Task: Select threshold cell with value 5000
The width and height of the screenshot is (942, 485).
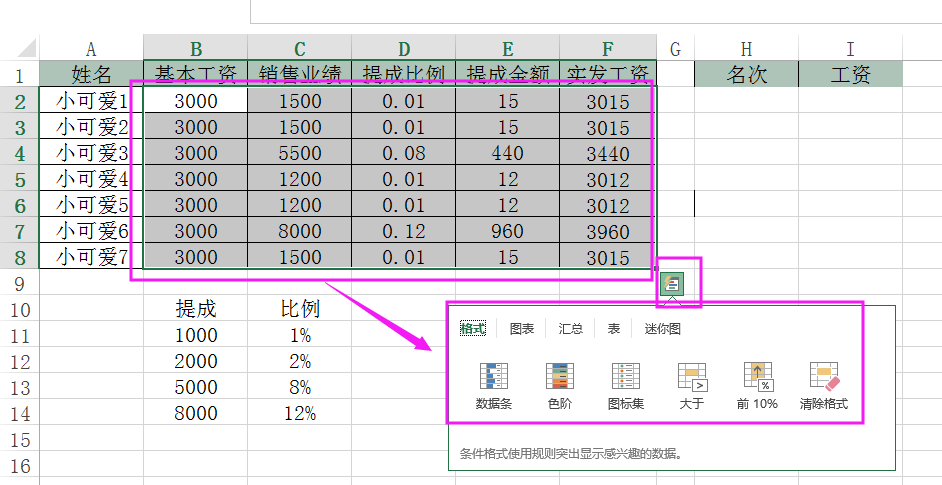Action: 195,387
